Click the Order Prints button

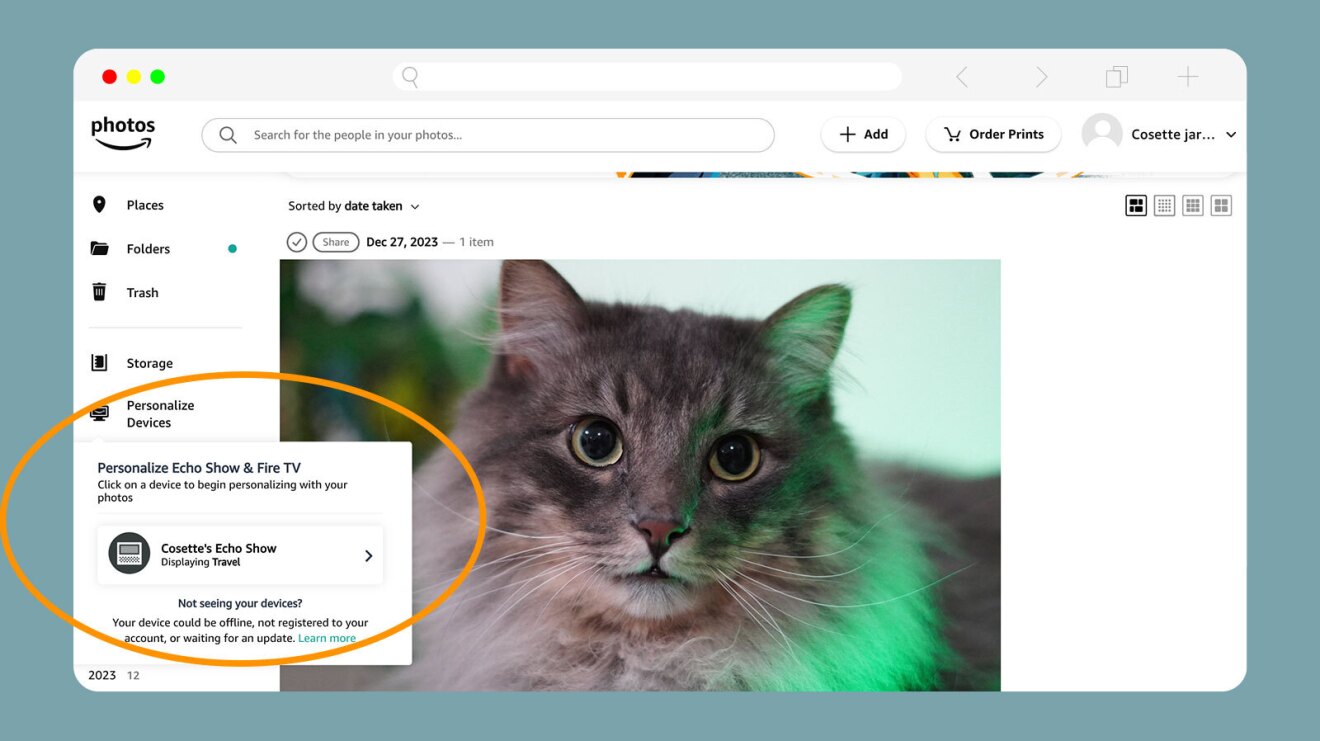(993, 134)
